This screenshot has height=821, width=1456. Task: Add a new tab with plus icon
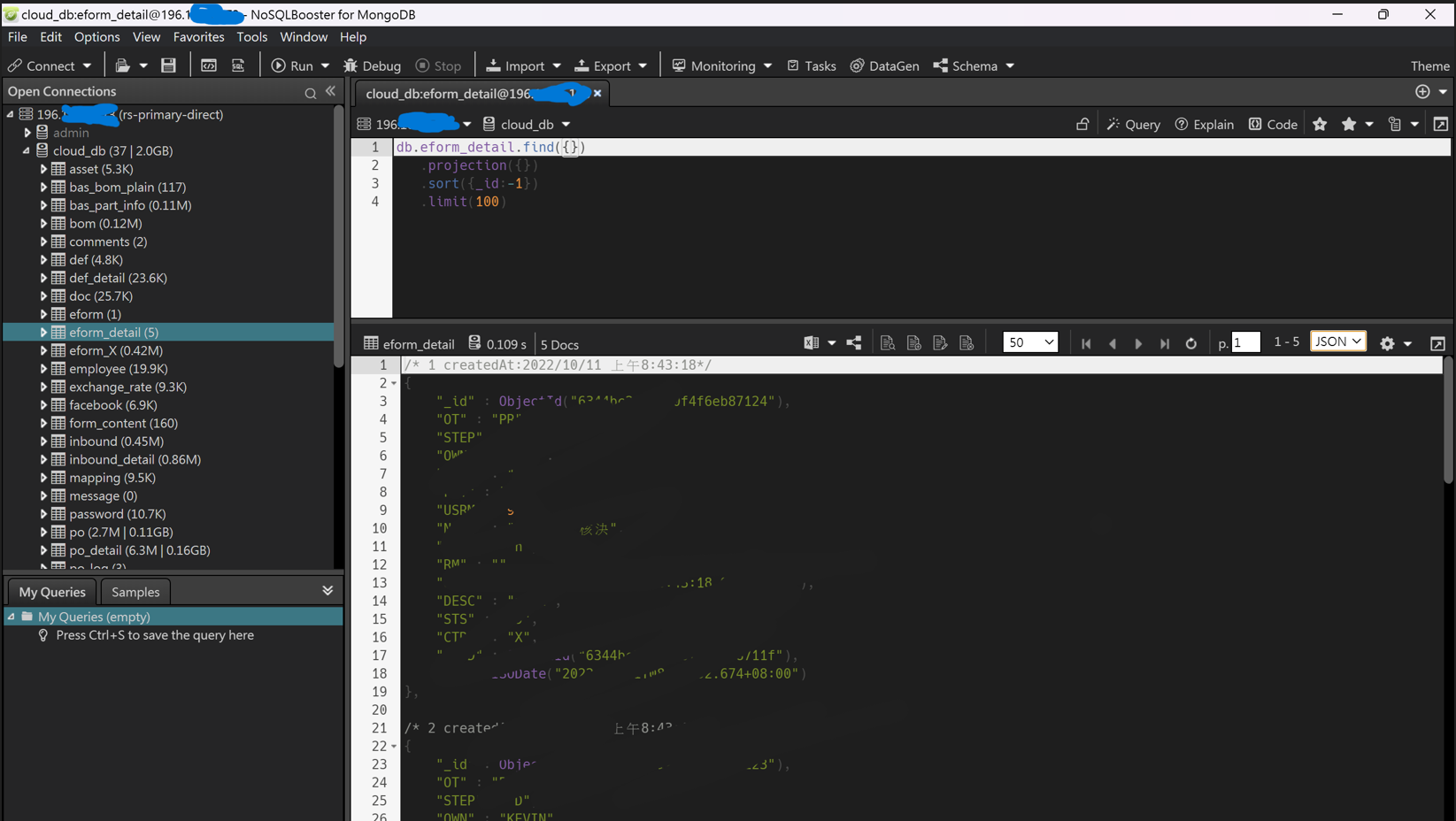1422,91
